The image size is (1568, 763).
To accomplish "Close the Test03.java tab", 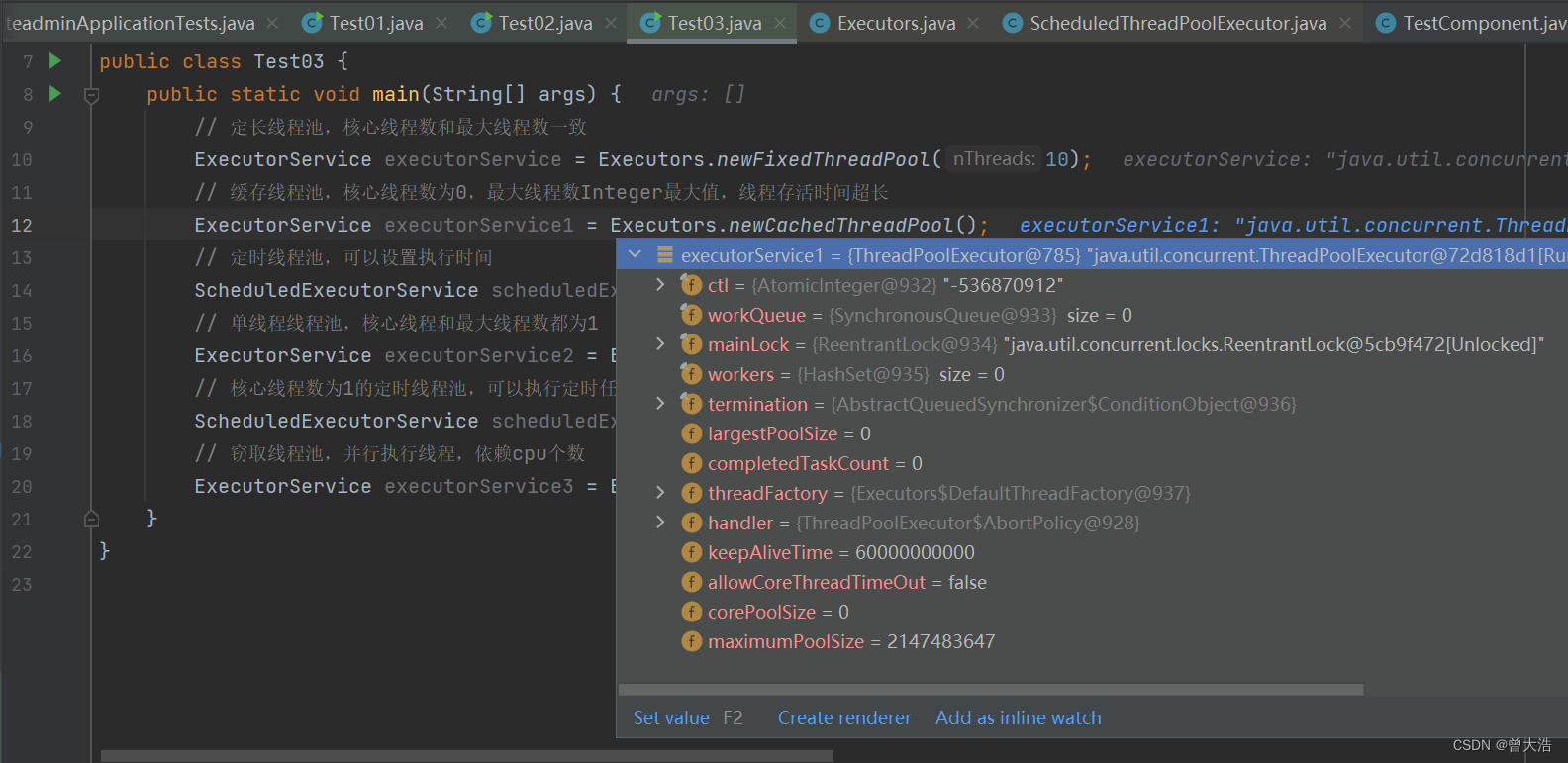I will (x=780, y=23).
